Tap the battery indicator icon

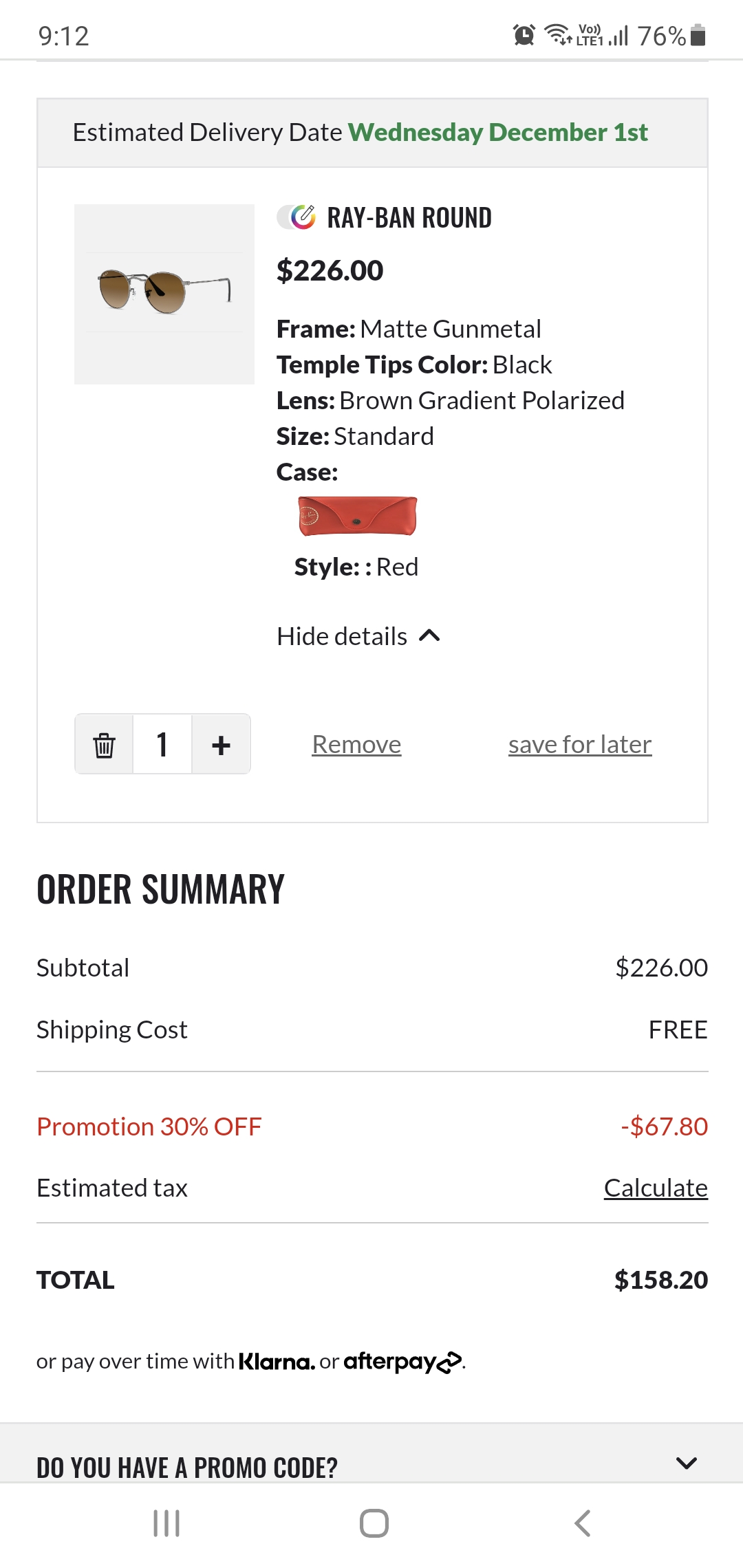[698, 35]
